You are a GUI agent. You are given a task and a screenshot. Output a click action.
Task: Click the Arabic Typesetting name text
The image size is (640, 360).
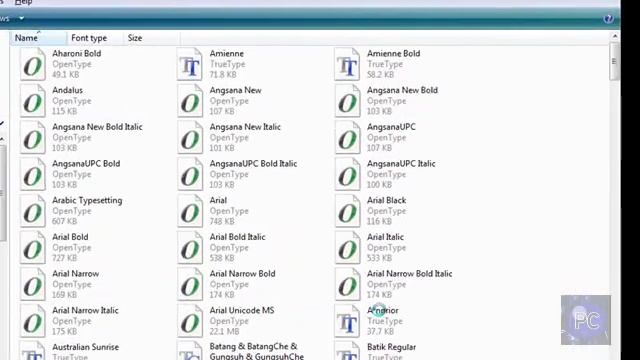click(x=87, y=200)
